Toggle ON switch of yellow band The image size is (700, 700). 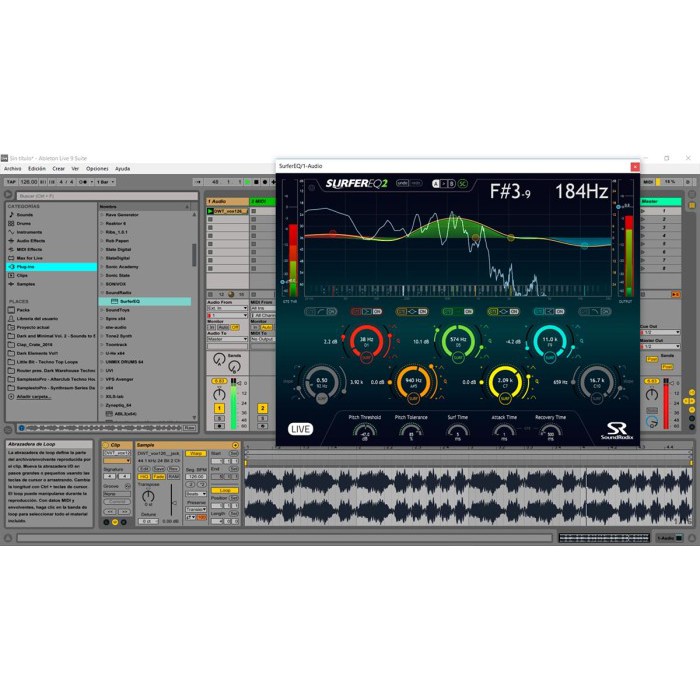point(514,312)
